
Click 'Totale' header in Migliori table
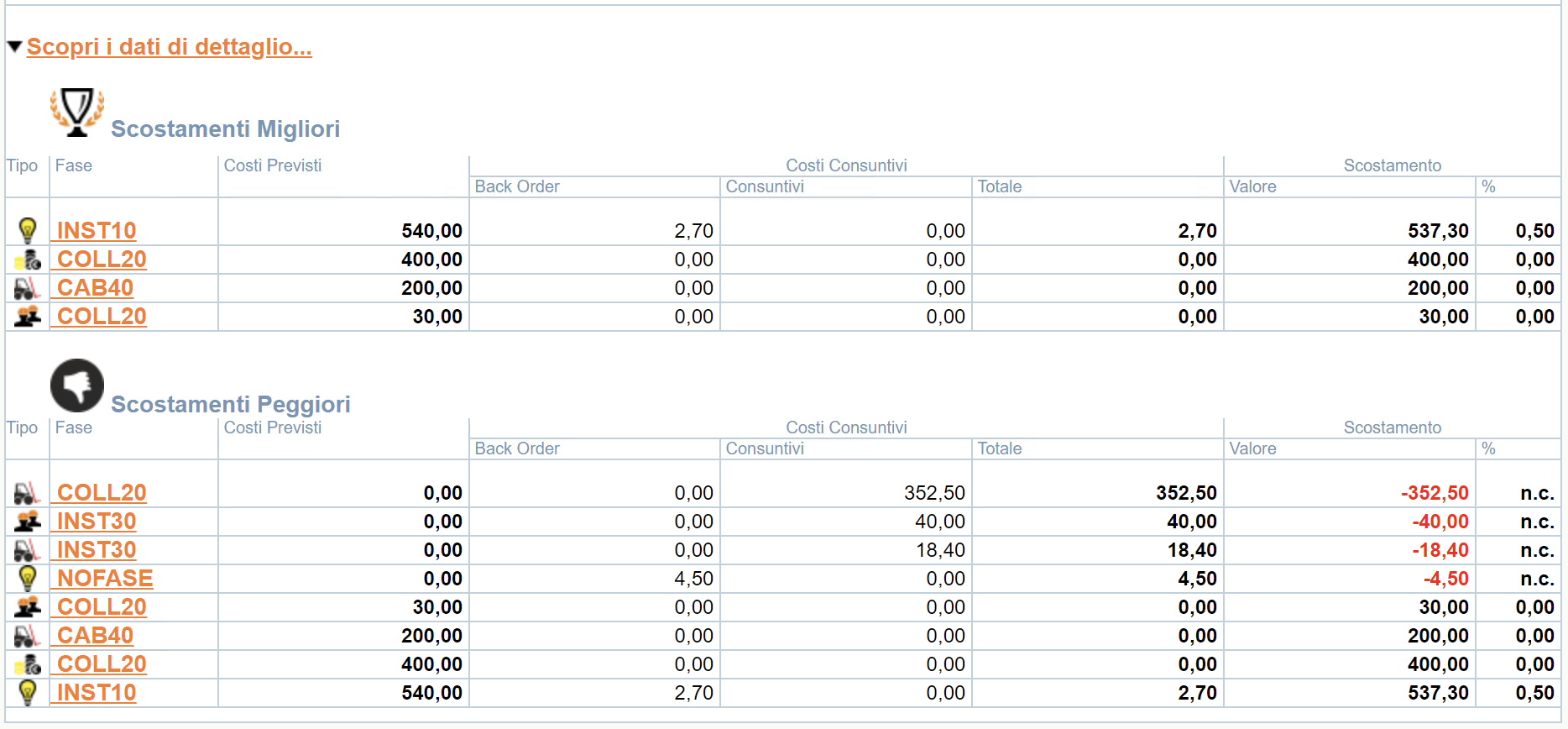tap(999, 186)
